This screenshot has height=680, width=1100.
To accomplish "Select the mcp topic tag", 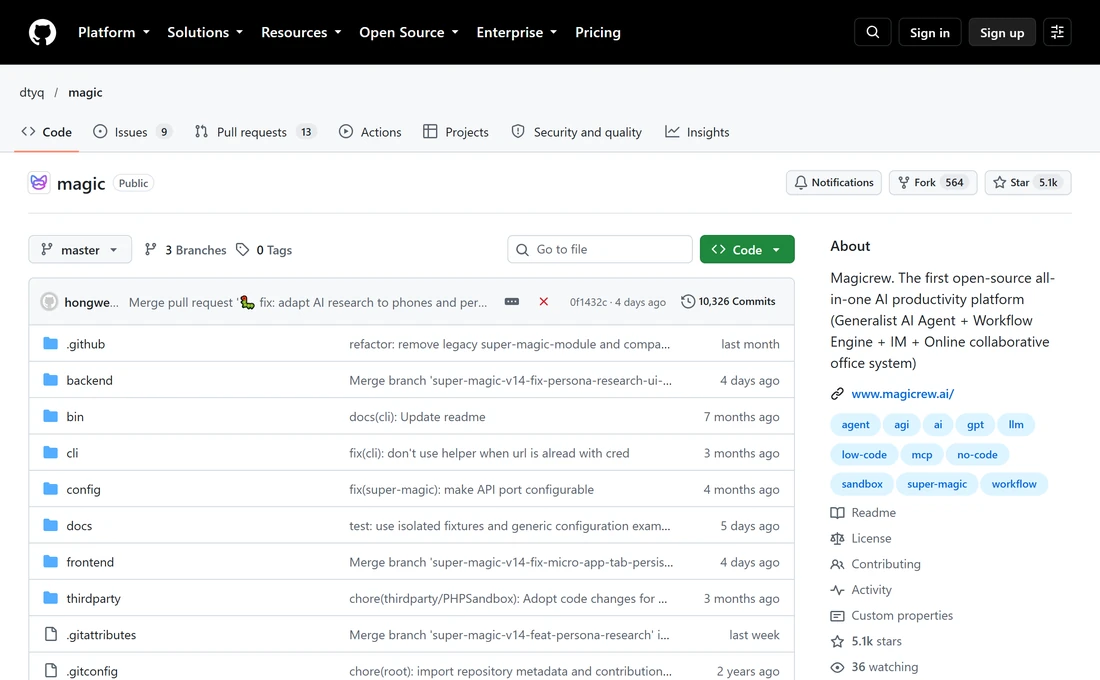I will [922, 455].
